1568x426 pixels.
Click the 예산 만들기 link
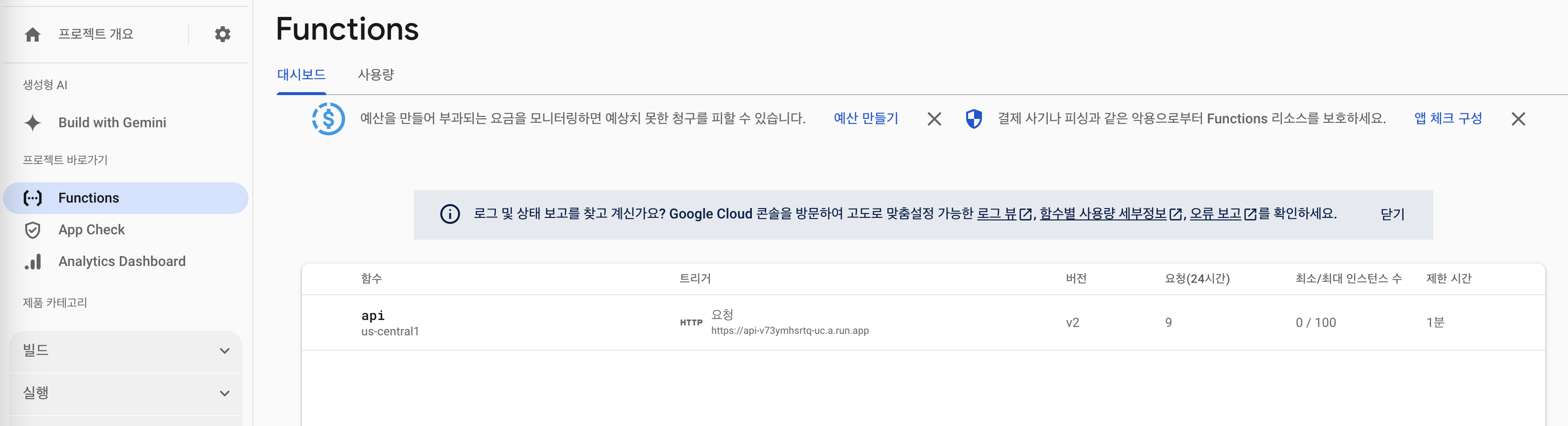click(x=866, y=118)
